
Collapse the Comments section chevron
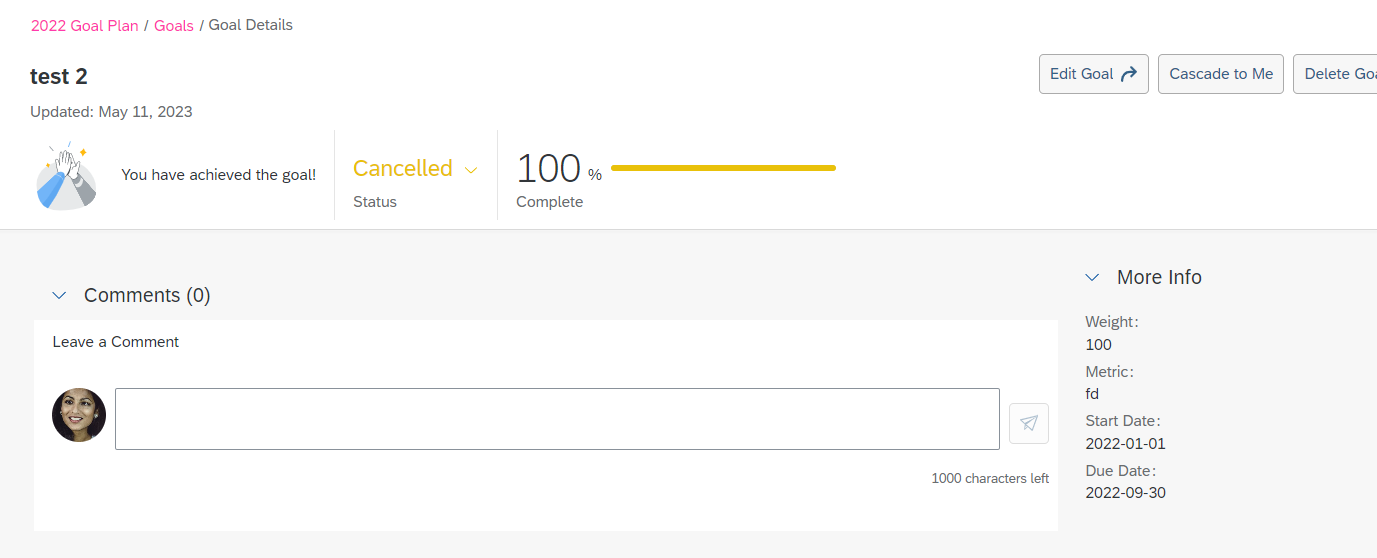coord(59,296)
